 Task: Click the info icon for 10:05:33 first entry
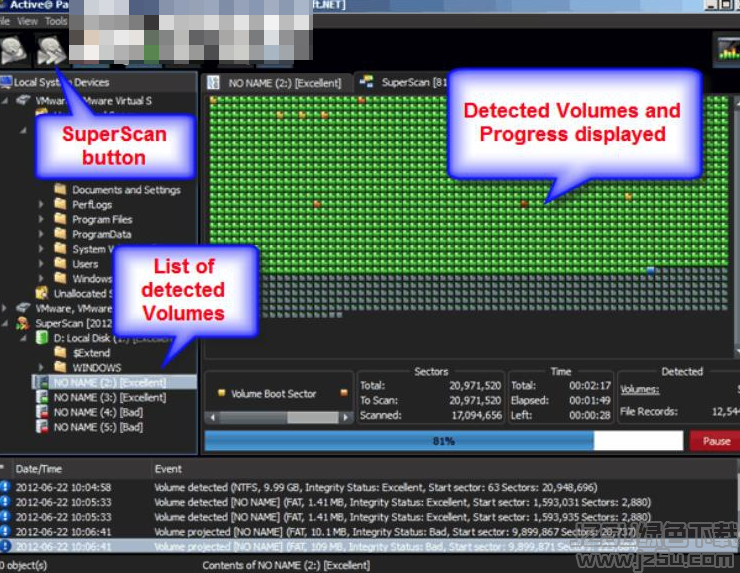point(5,502)
